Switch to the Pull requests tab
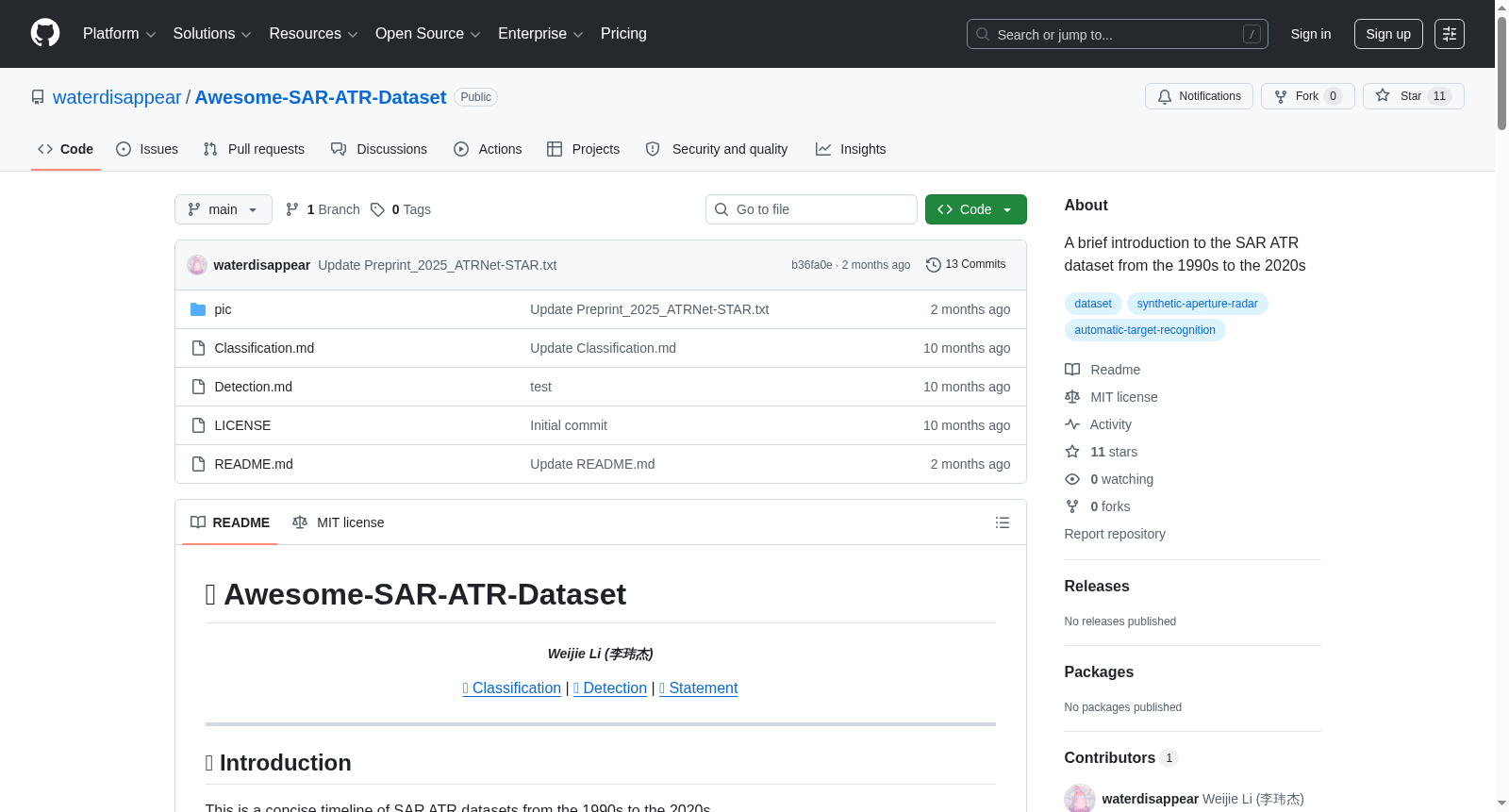Screen dimensions: 1509x812 coord(254,149)
